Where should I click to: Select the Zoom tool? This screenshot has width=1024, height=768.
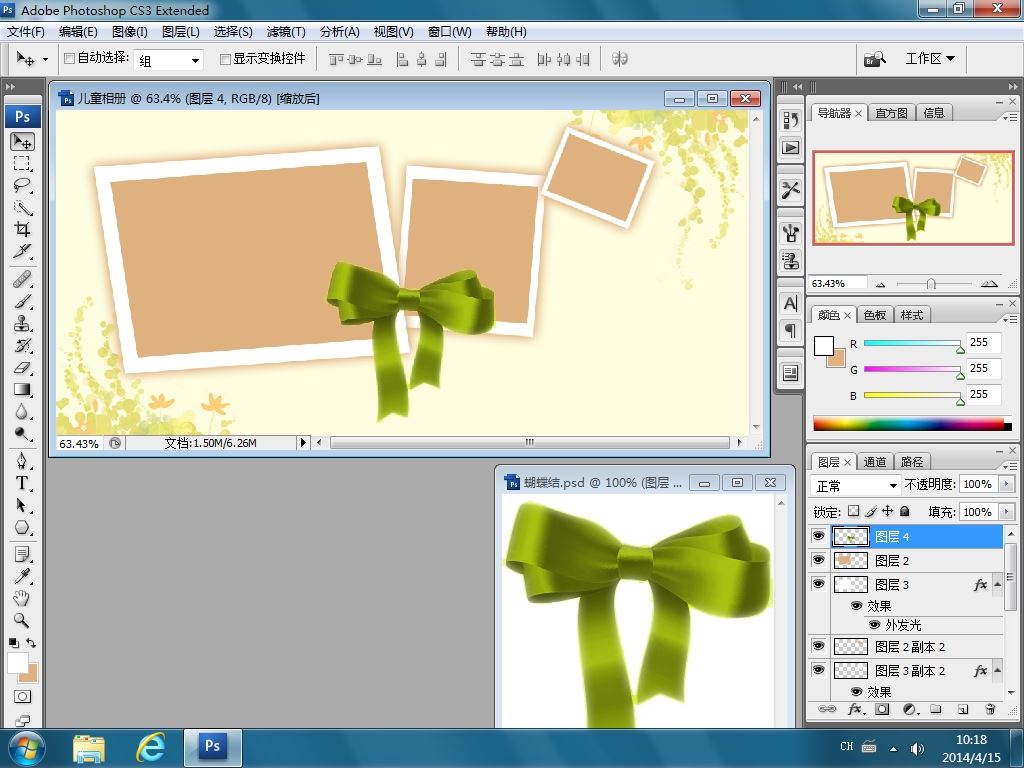tap(22, 620)
